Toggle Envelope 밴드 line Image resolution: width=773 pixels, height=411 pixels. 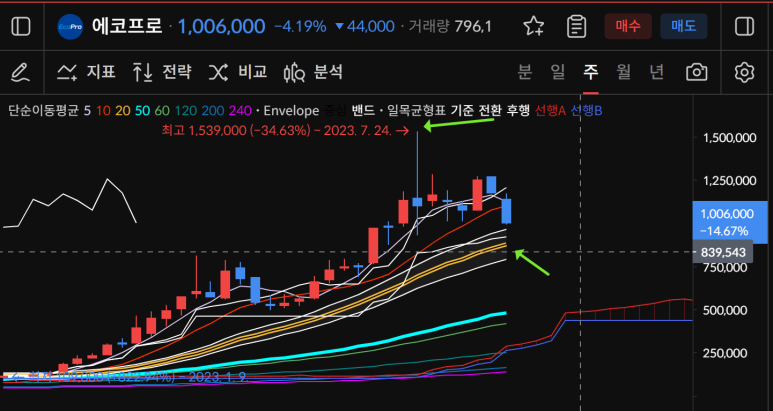coord(363,111)
